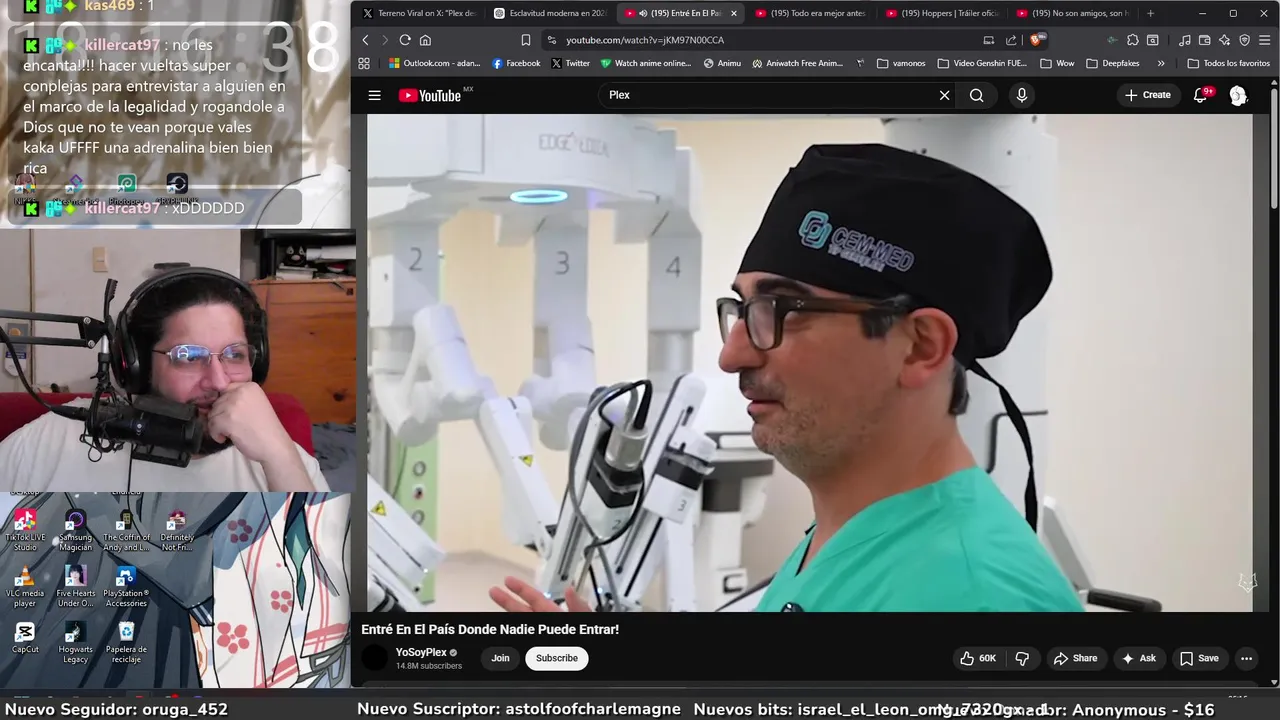Image resolution: width=1280 pixels, height=720 pixels.
Task: Switch to Hoppers Tráiler tab
Action: [x=941, y=13]
